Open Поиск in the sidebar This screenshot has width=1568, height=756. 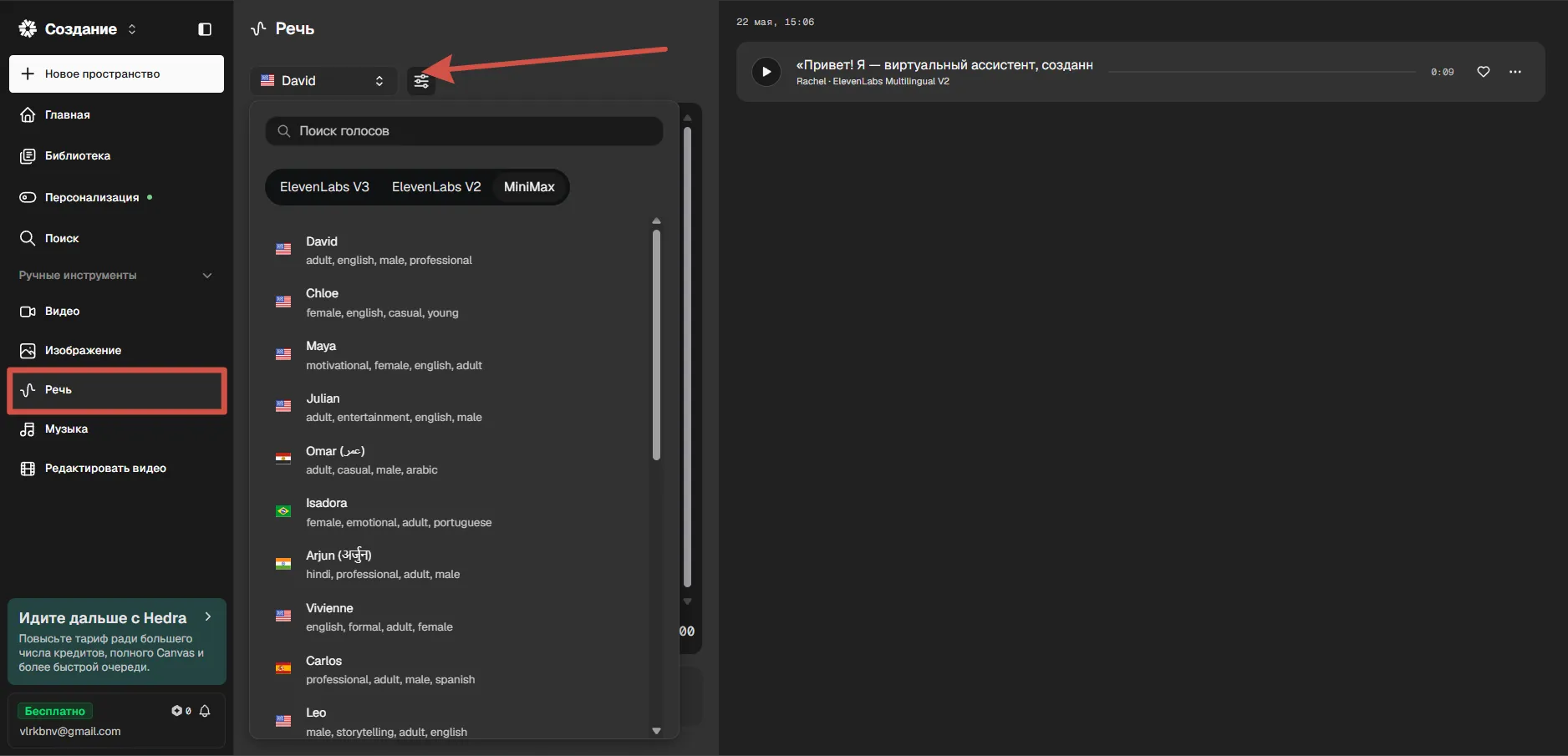pos(116,238)
